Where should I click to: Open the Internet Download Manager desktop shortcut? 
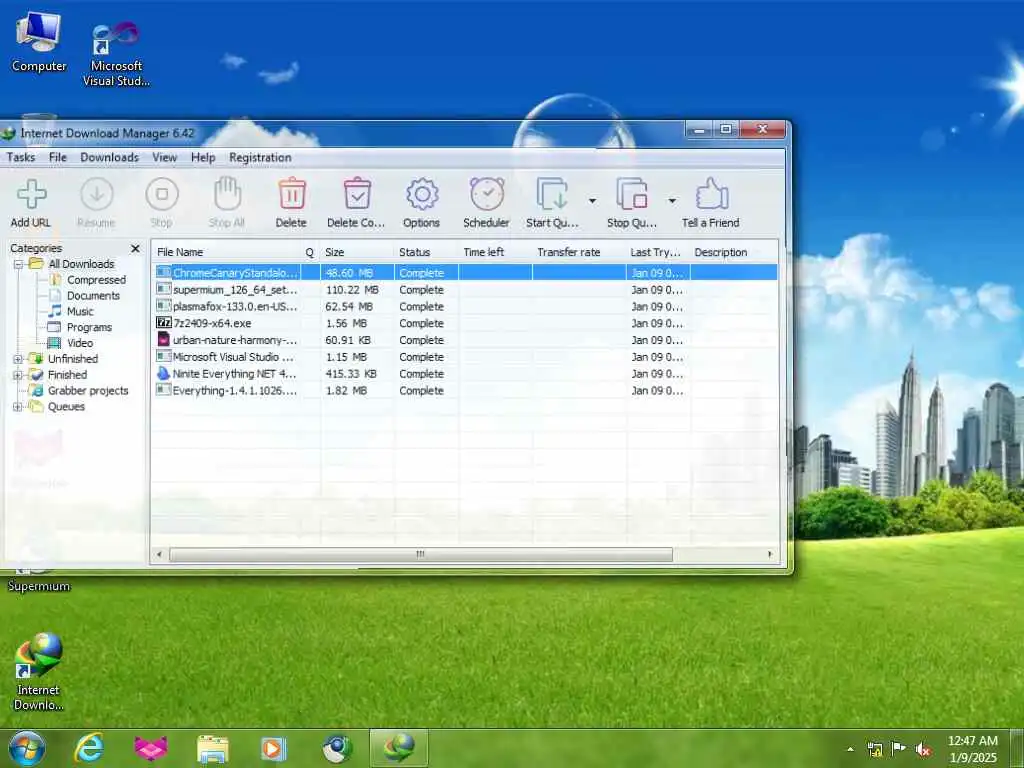click(x=39, y=673)
